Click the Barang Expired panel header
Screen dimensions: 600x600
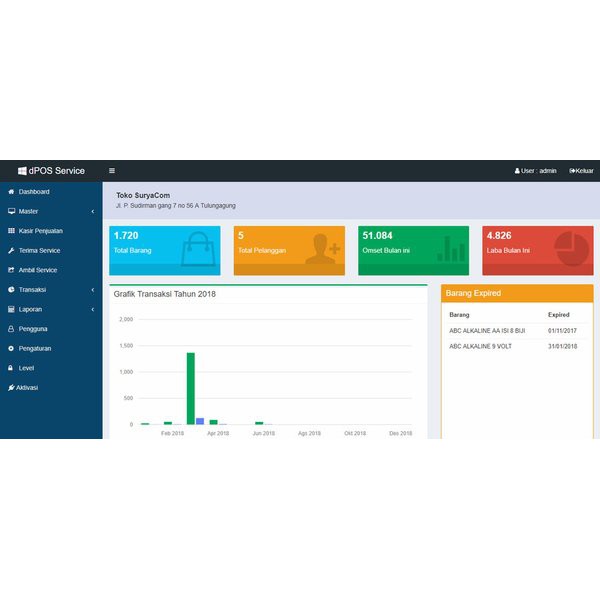(x=517, y=293)
